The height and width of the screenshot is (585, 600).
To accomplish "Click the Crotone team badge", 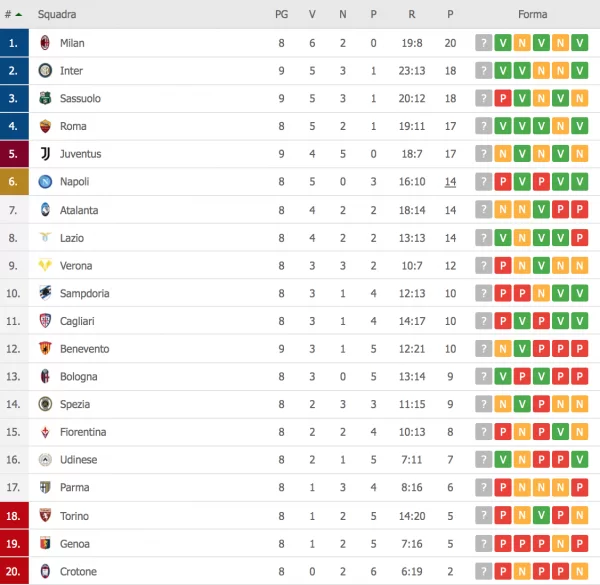I will (44, 571).
